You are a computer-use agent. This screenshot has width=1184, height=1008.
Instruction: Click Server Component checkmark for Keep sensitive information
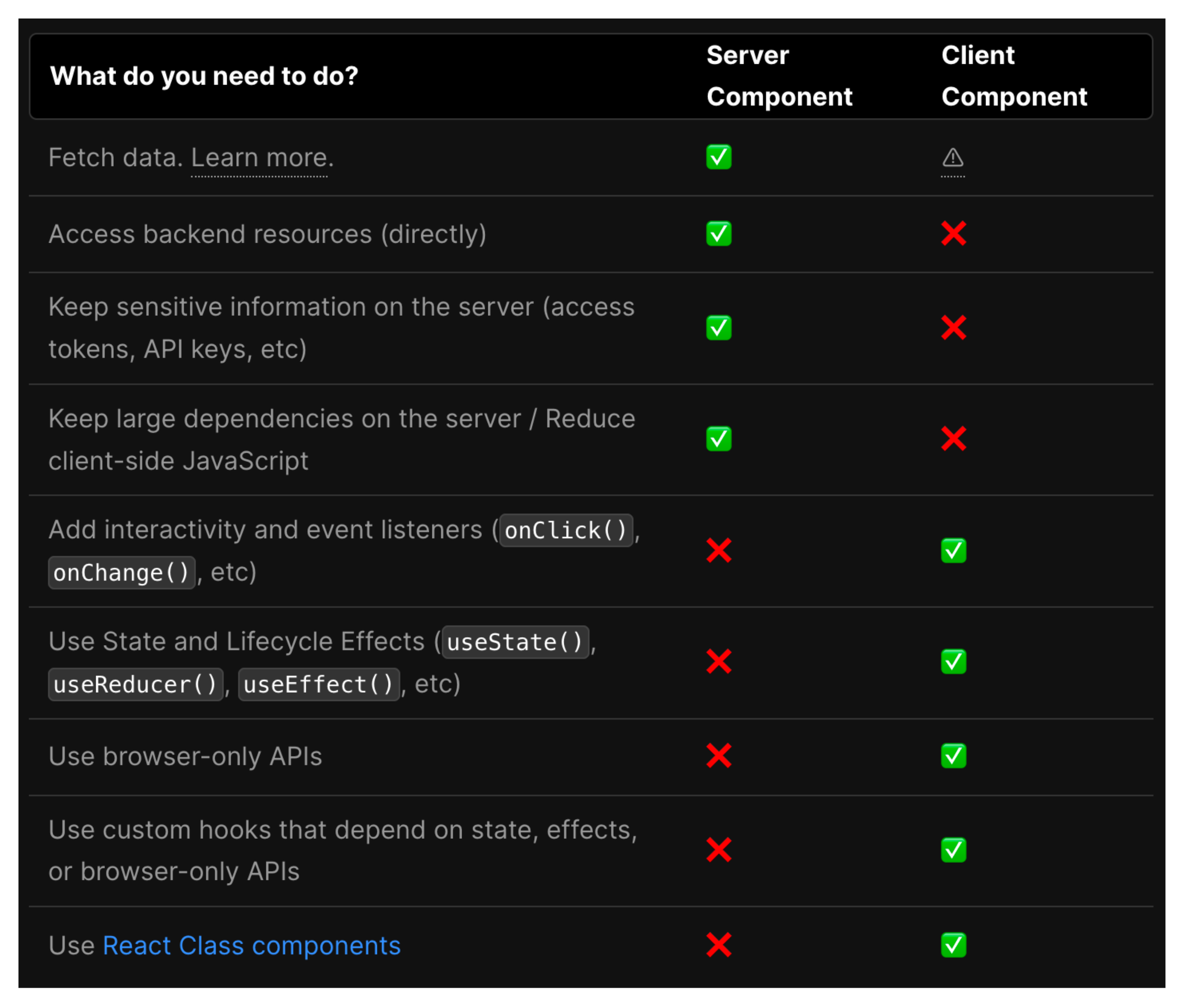(x=719, y=328)
